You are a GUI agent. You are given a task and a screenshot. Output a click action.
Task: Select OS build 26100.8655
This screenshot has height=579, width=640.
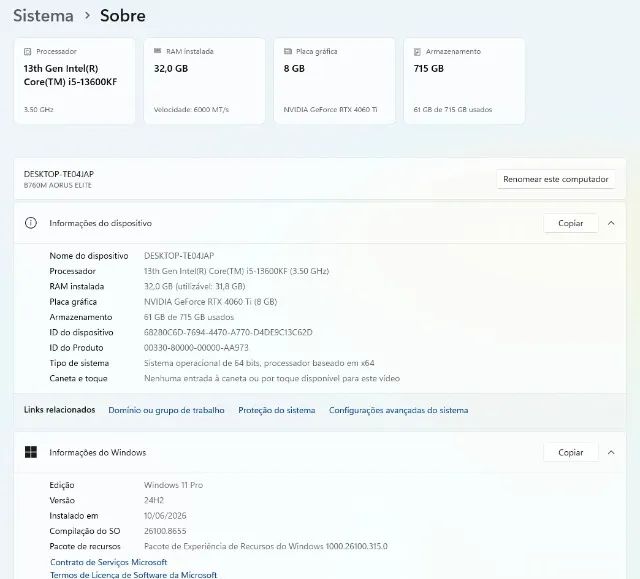[x=165, y=531]
